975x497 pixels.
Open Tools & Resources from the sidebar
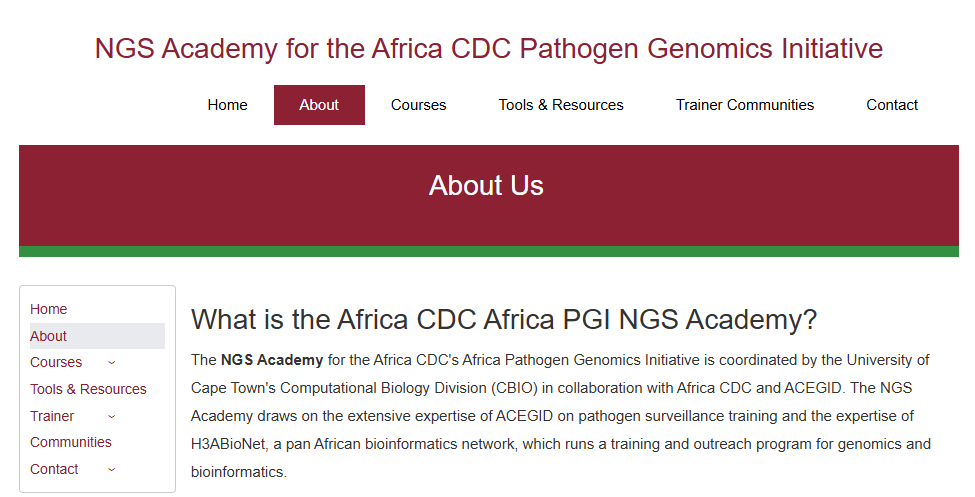pyautogui.click(x=88, y=389)
